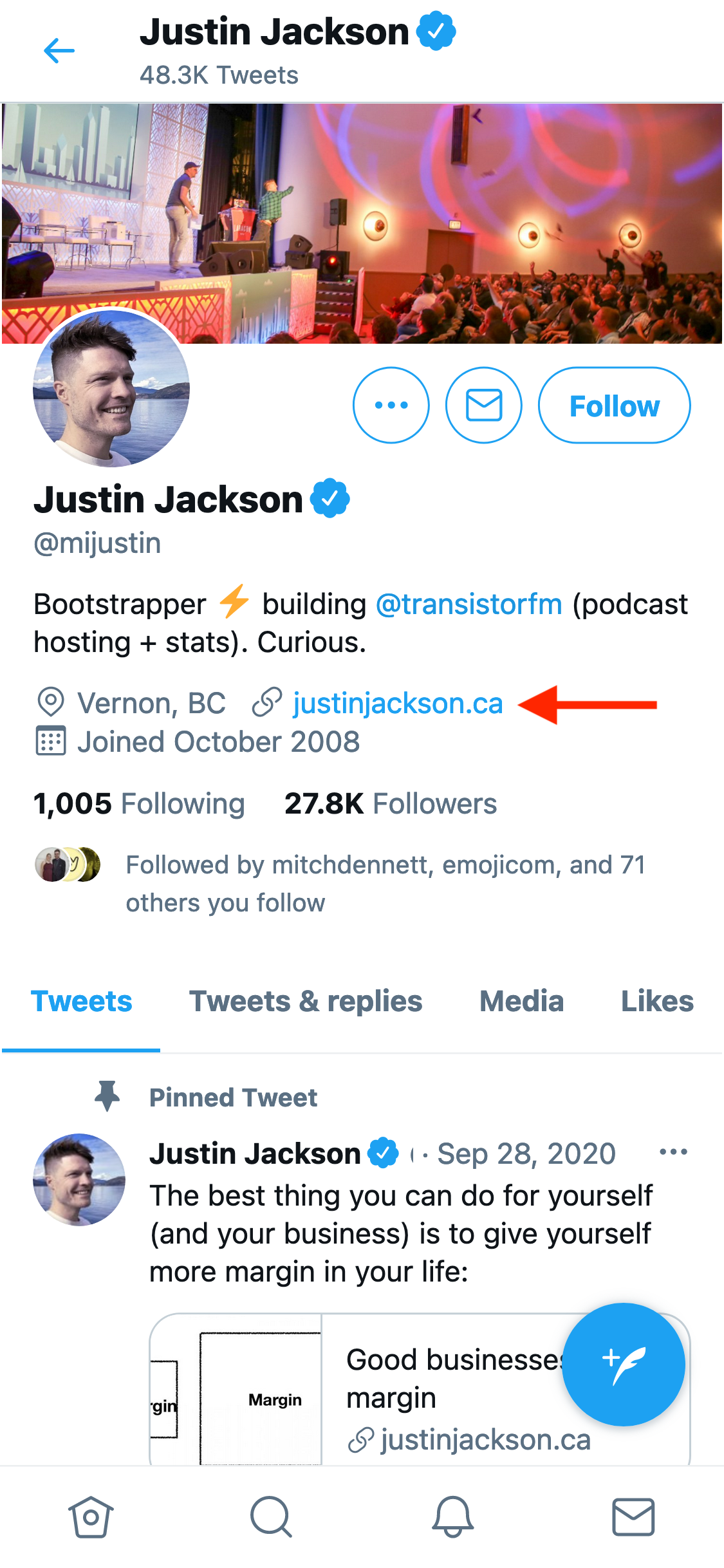Open the justinjackson.ca website link

pos(397,703)
